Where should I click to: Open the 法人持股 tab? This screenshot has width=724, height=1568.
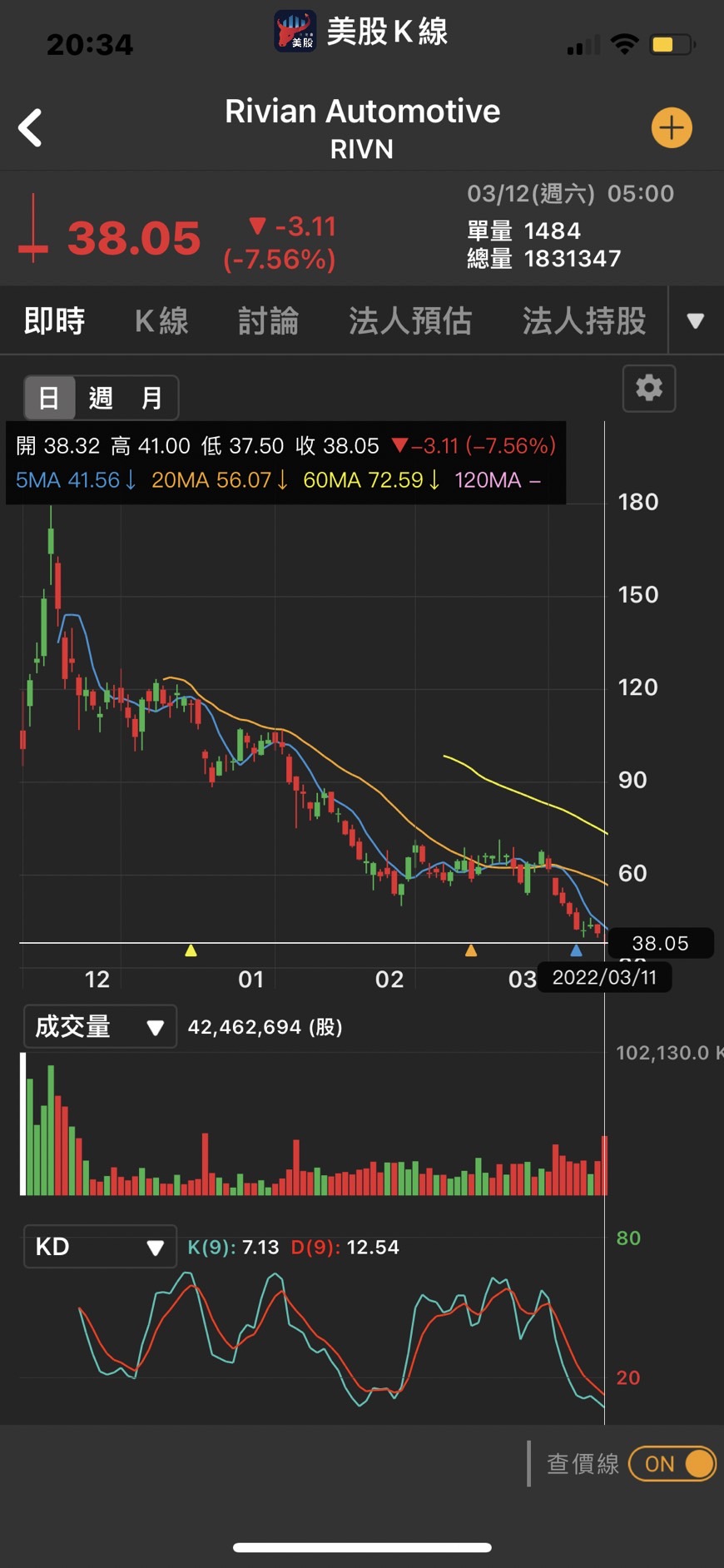(x=584, y=321)
